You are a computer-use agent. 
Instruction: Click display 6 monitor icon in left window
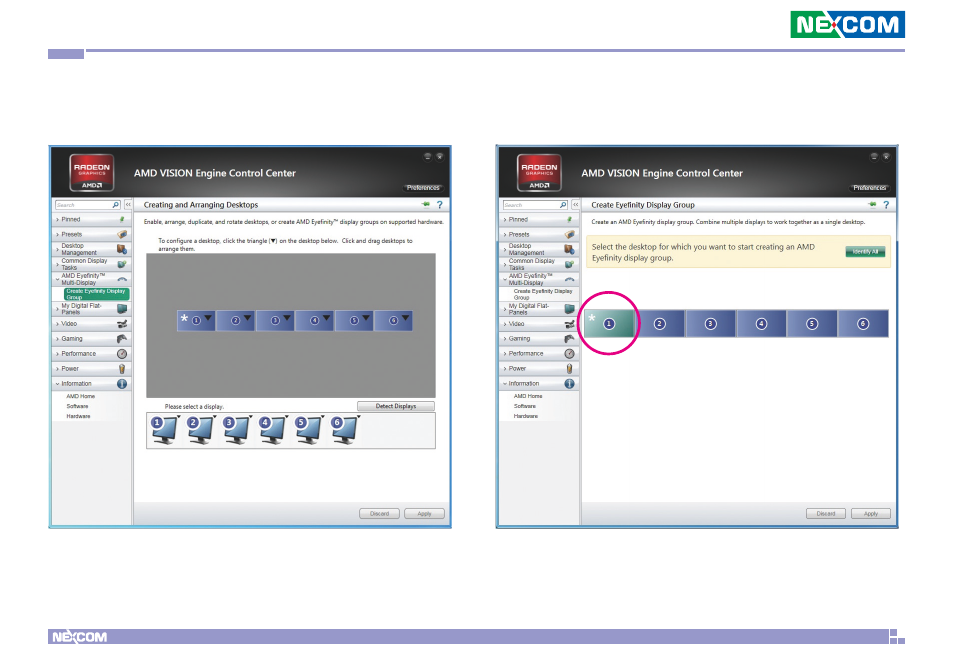click(x=344, y=431)
